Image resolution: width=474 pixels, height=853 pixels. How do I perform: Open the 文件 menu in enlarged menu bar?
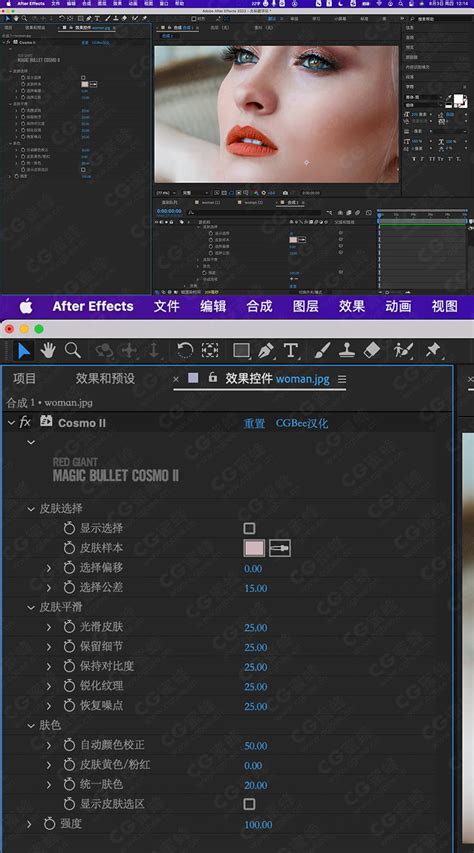pos(167,306)
